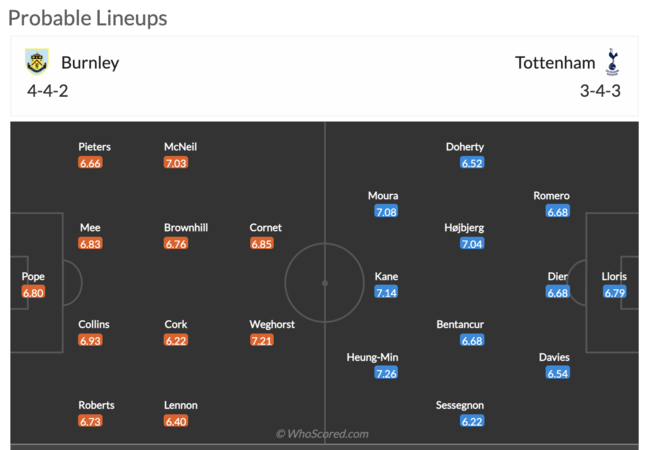Click Brownhill's 6.76 rating badge
This screenshot has width=650, height=450.
176,244
